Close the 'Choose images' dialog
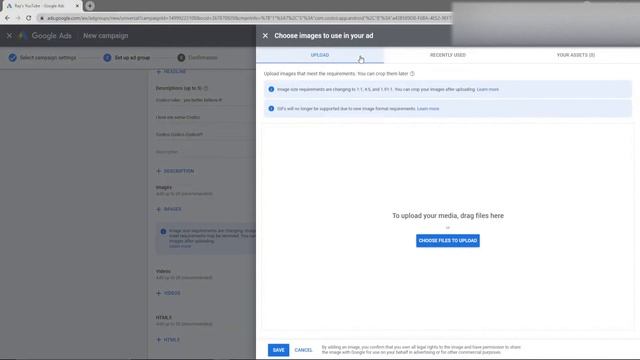This screenshot has width=640, height=360. [x=265, y=36]
